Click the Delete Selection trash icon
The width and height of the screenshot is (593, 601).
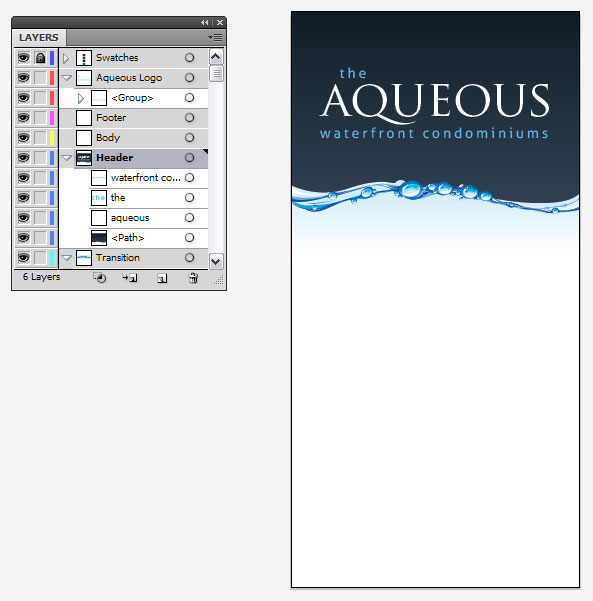coord(194,278)
